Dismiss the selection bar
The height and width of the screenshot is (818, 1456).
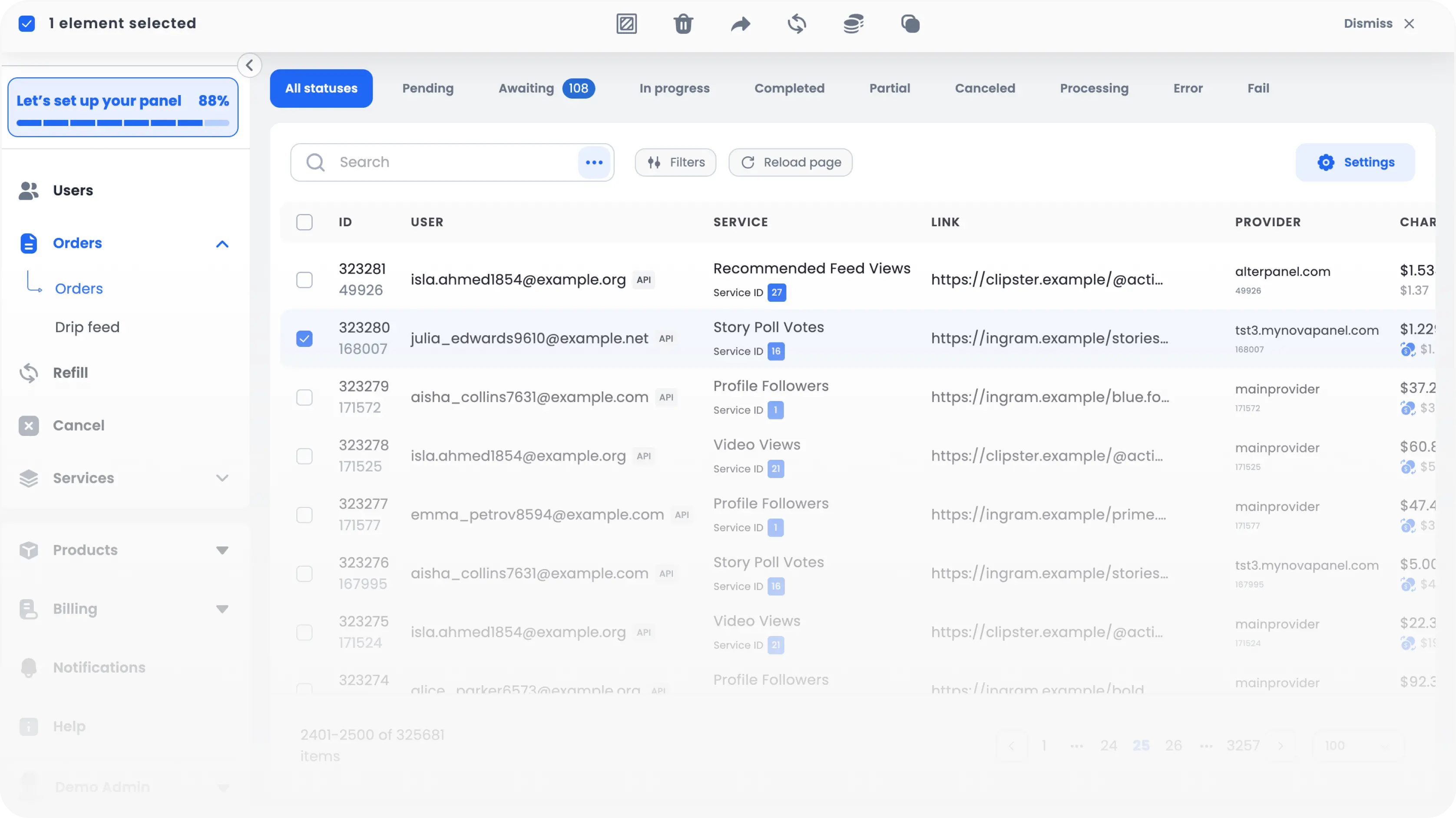pos(1379,24)
